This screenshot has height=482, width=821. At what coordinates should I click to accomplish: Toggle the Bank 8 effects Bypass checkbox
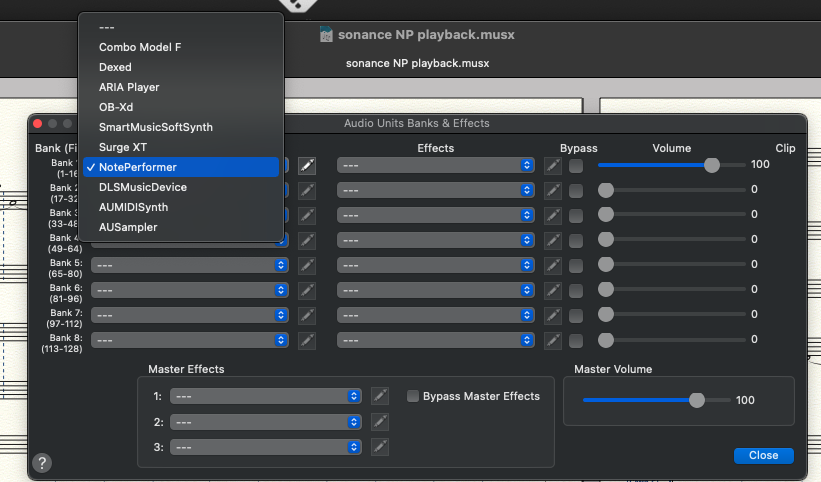coord(576,340)
